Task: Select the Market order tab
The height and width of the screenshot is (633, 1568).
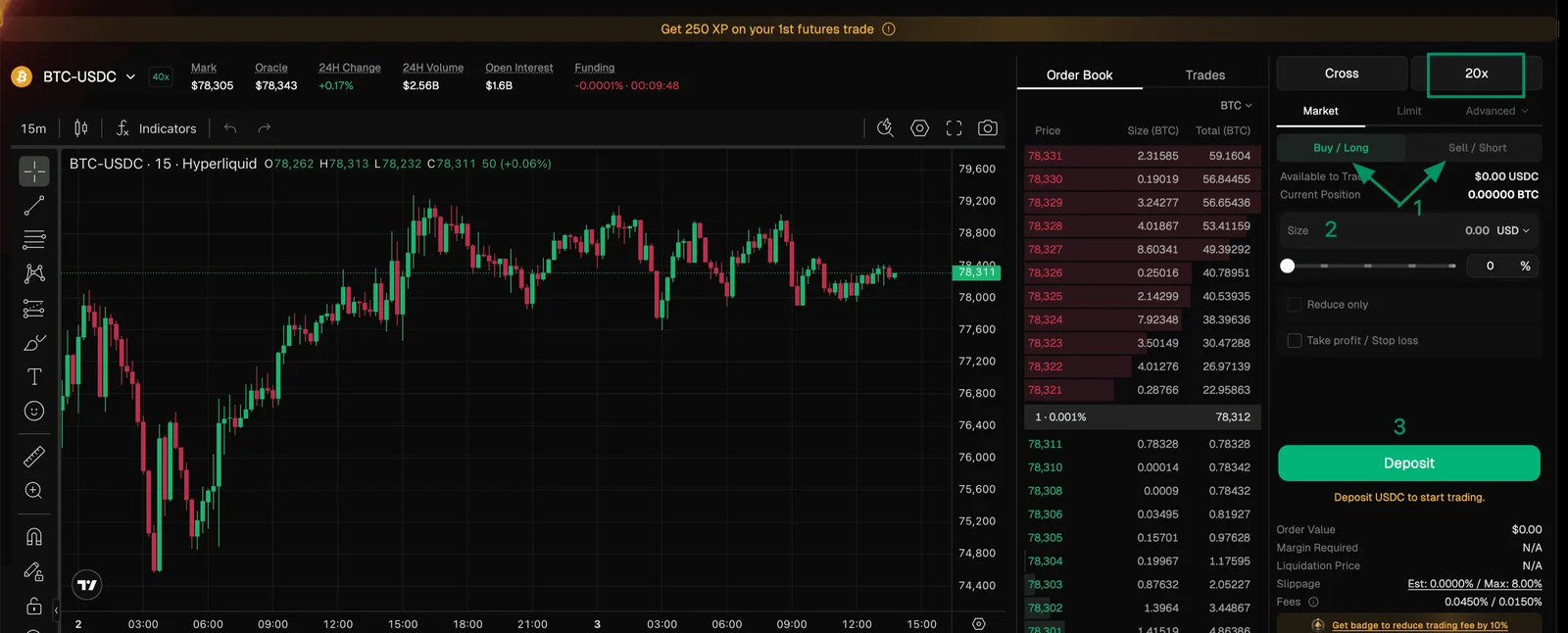Action: (x=1320, y=111)
